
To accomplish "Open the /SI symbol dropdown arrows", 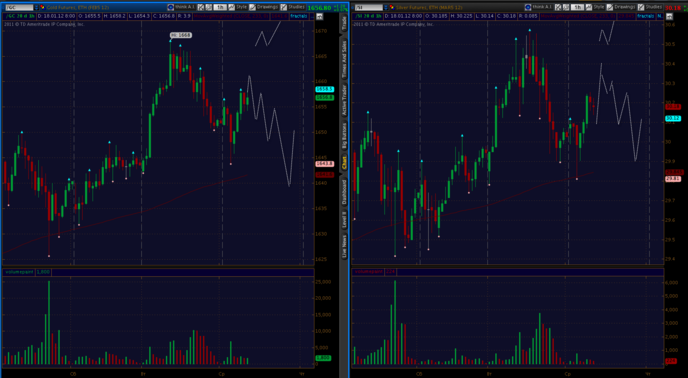I will [x=386, y=7].
